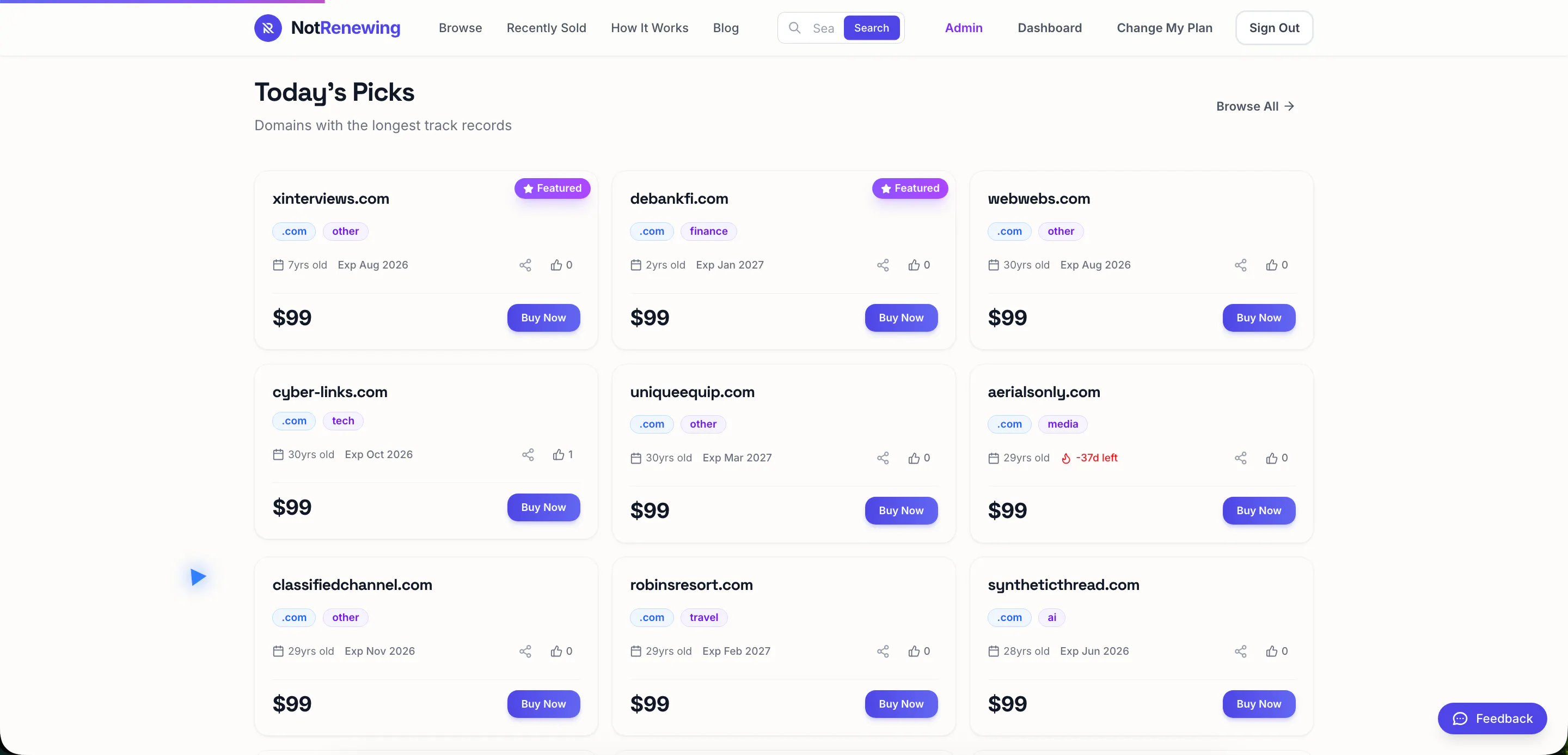Share the aerialsonly.com listing
The height and width of the screenshot is (755, 1568).
1241,458
